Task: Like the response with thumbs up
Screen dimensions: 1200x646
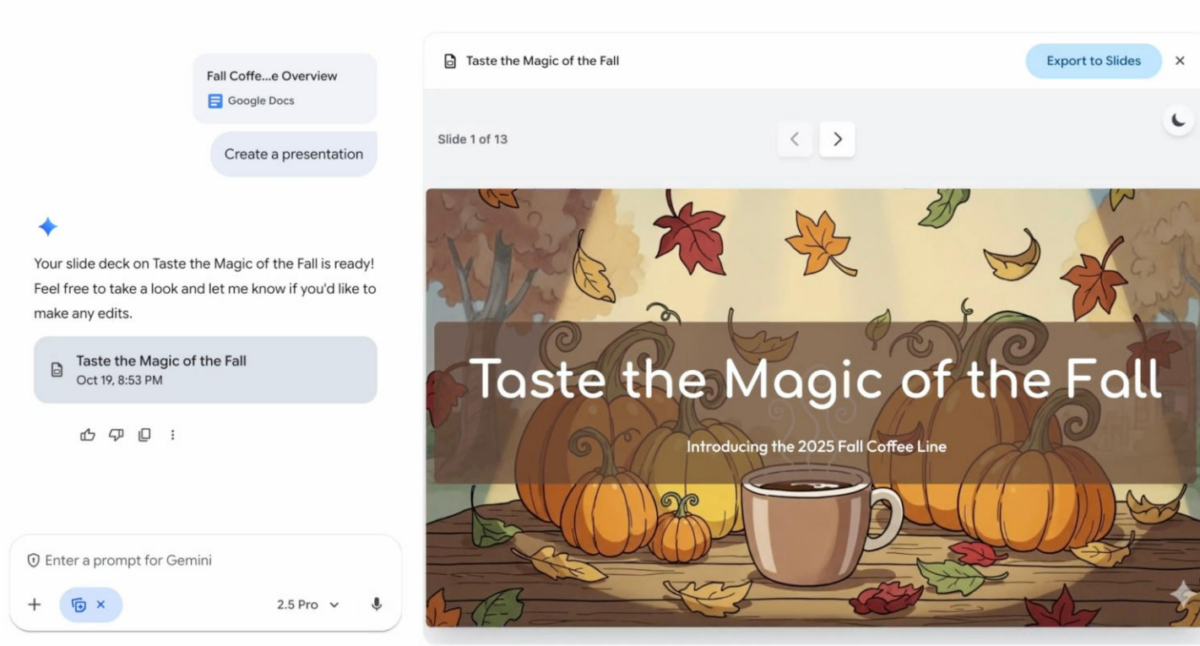Action: [88, 435]
